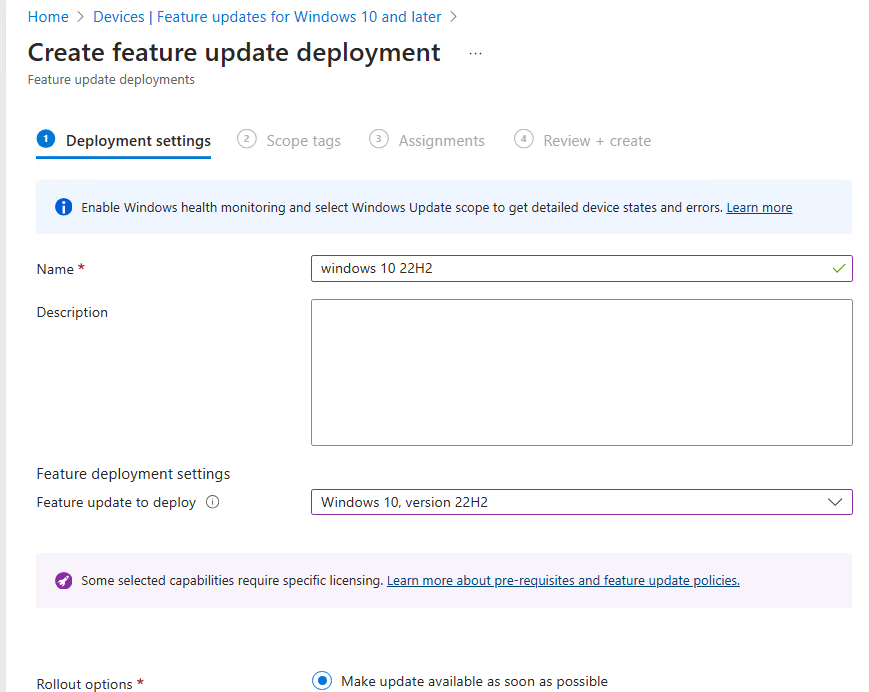Show info tooltip for Feature update to deploy
Viewport: 869px width, 692px height.
213,502
